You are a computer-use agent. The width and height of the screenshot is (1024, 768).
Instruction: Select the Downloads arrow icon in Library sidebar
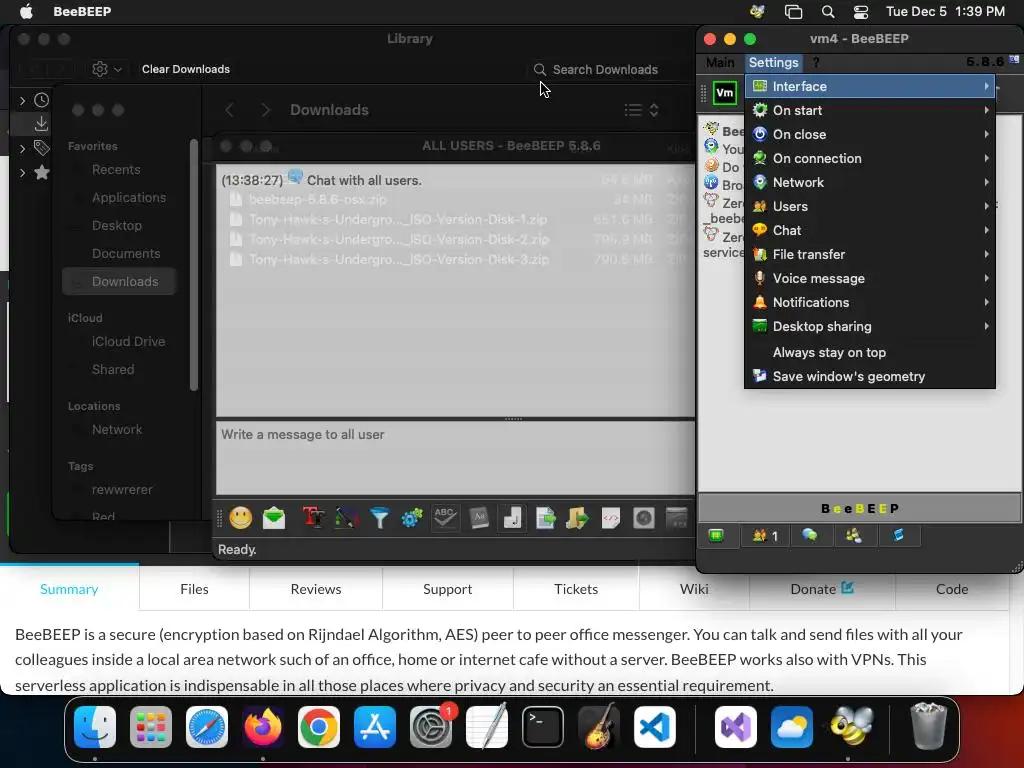point(41,123)
